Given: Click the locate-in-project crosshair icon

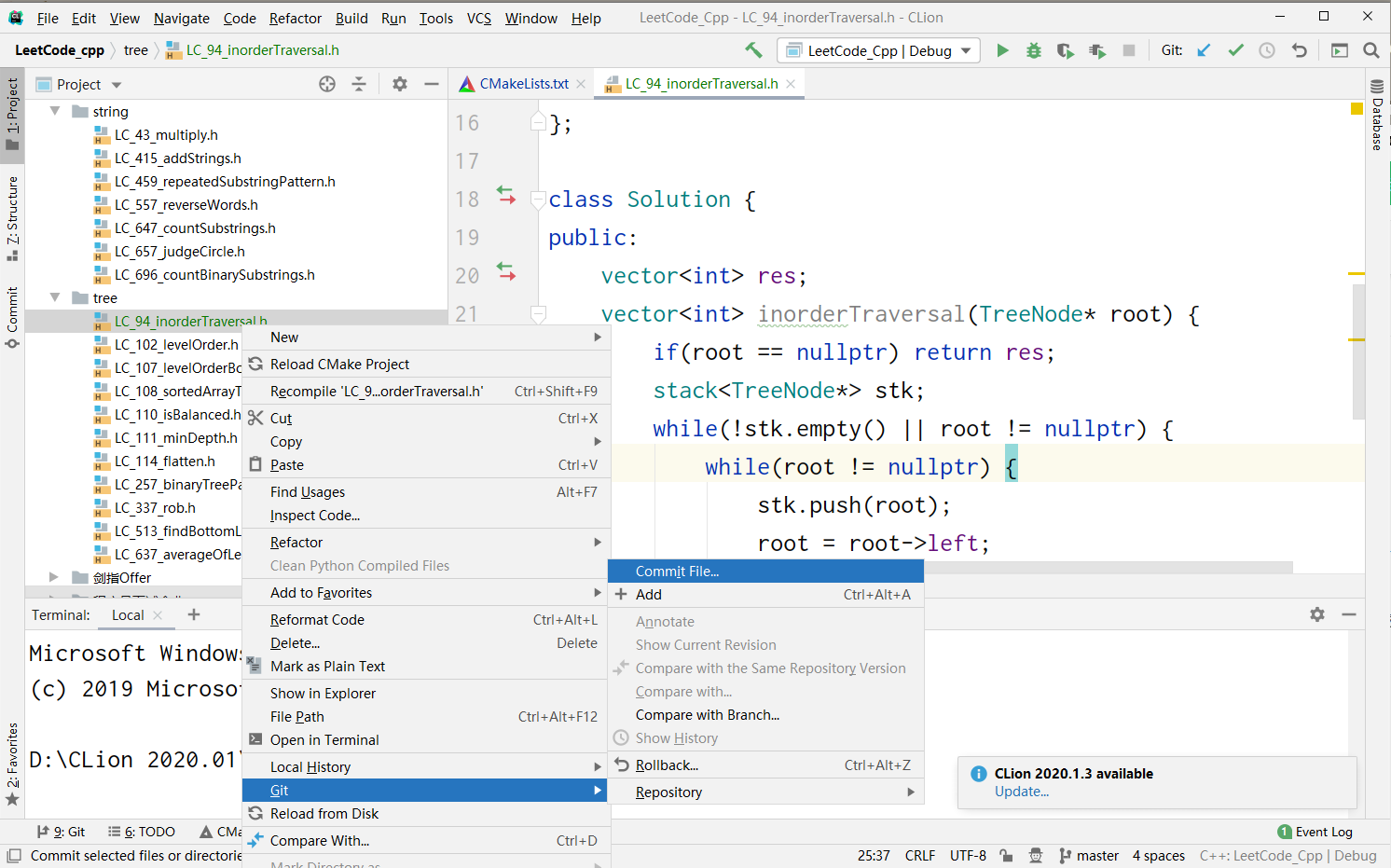Looking at the screenshot, I should pyautogui.click(x=327, y=84).
